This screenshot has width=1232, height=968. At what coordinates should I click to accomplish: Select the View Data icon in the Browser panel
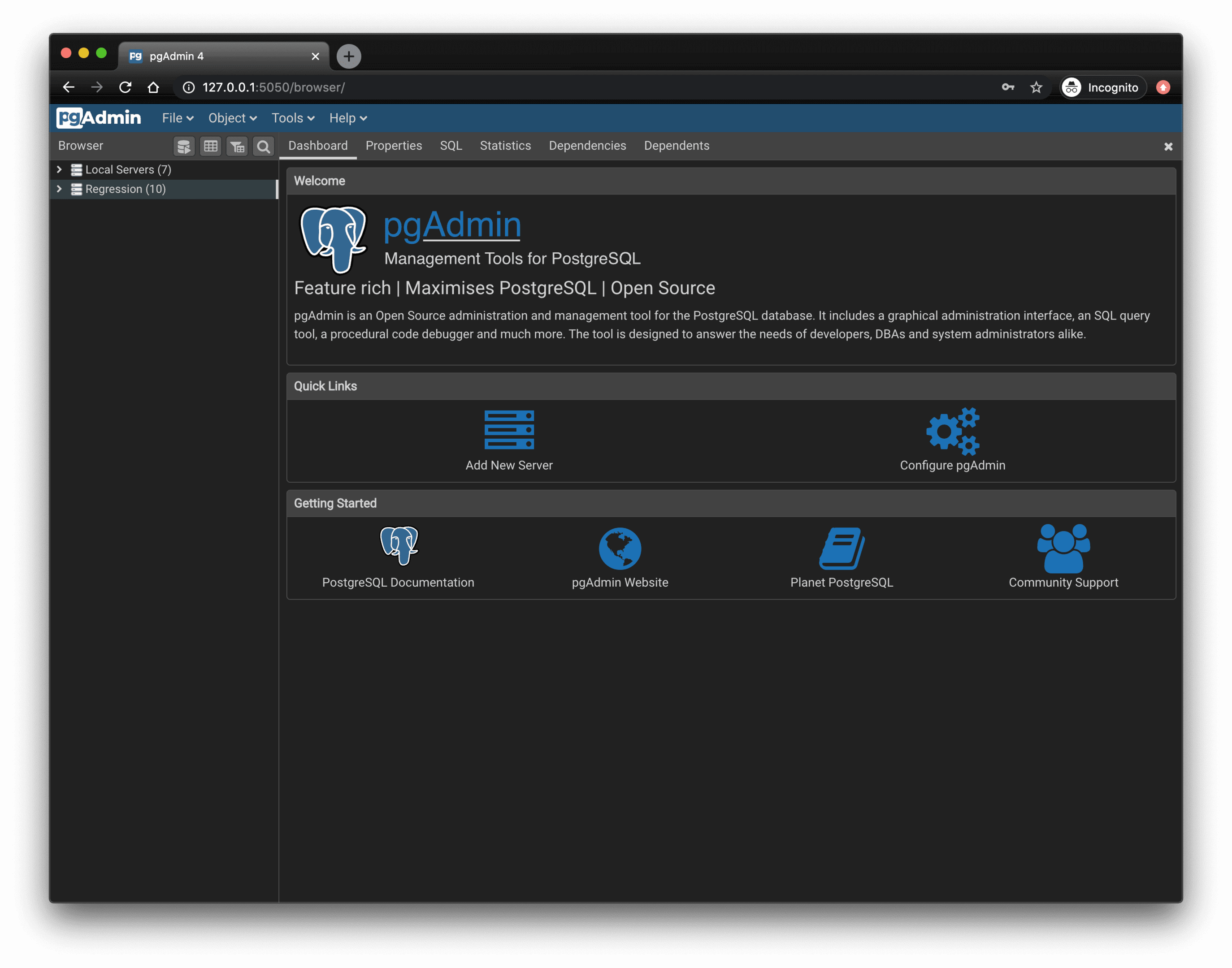pos(210,146)
